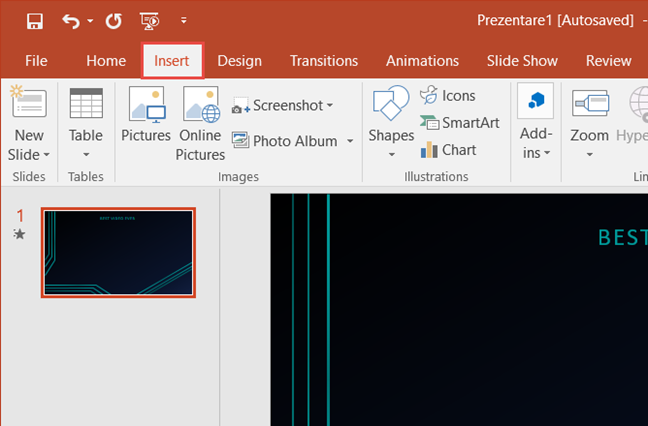Expand the Photo Album dropdown arrow
This screenshot has height=426, width=648.
[350, 141]
